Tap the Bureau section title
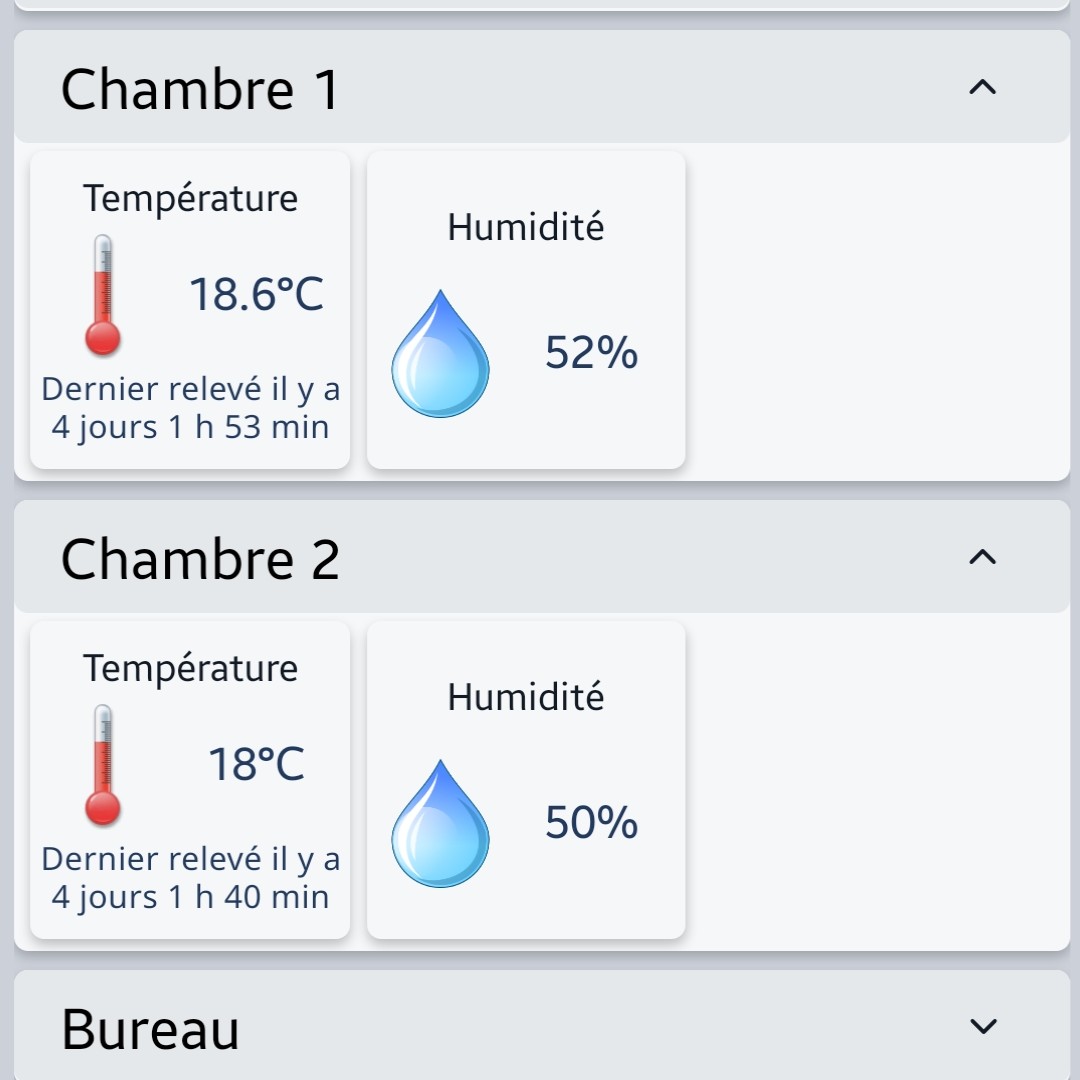The width and height of the screenshot is (1080, 1080). tap(150, 1029)
